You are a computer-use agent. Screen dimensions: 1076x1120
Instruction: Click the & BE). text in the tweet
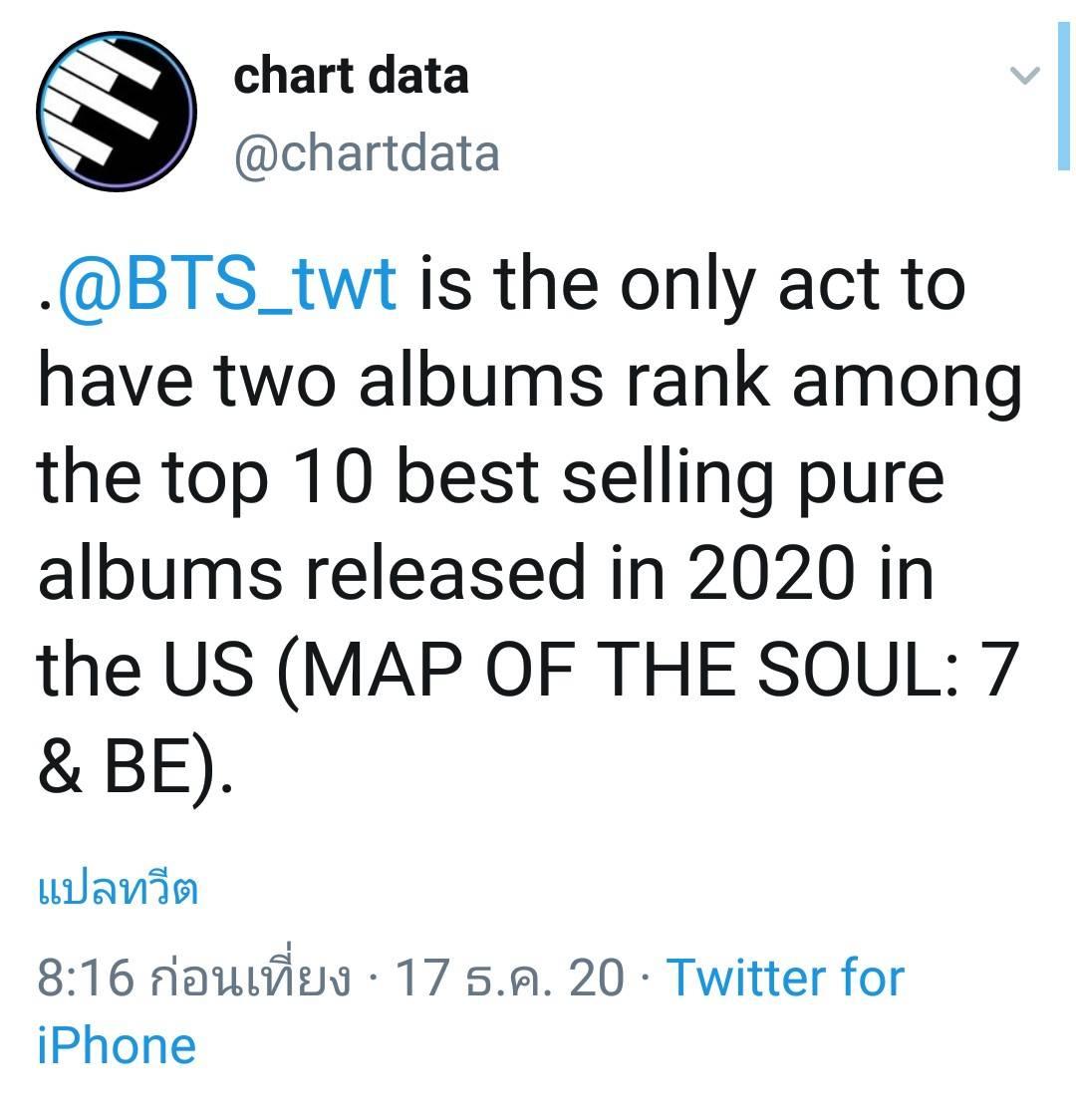[134, 768]
